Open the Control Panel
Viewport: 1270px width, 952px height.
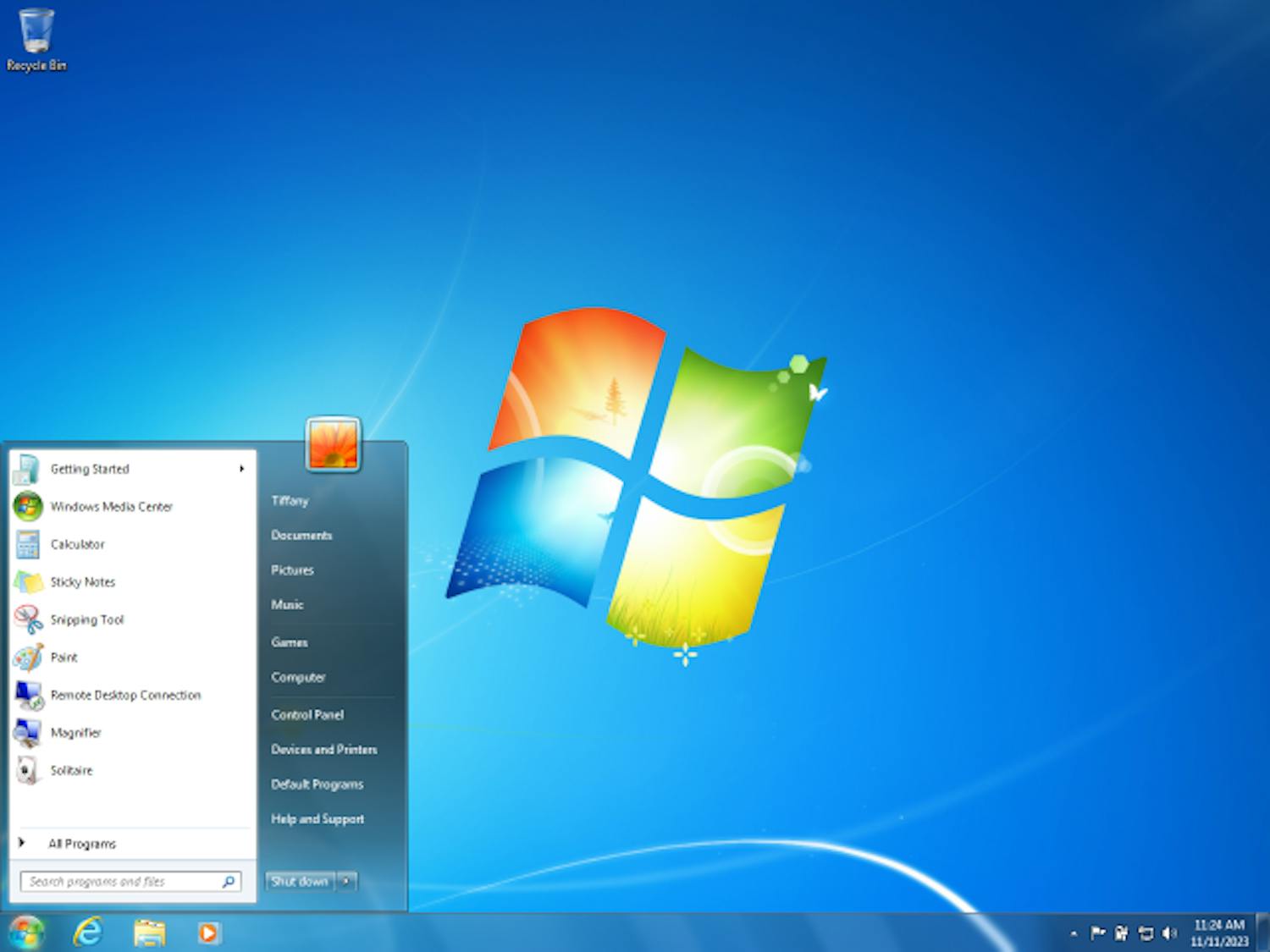point(306,714)
